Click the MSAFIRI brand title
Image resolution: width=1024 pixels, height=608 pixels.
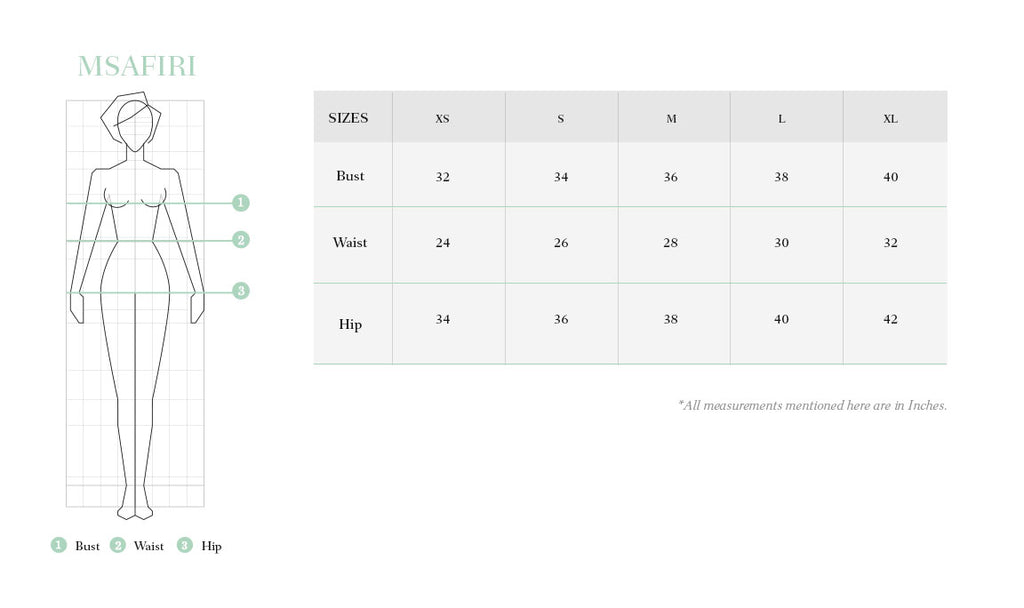(136, 66)
